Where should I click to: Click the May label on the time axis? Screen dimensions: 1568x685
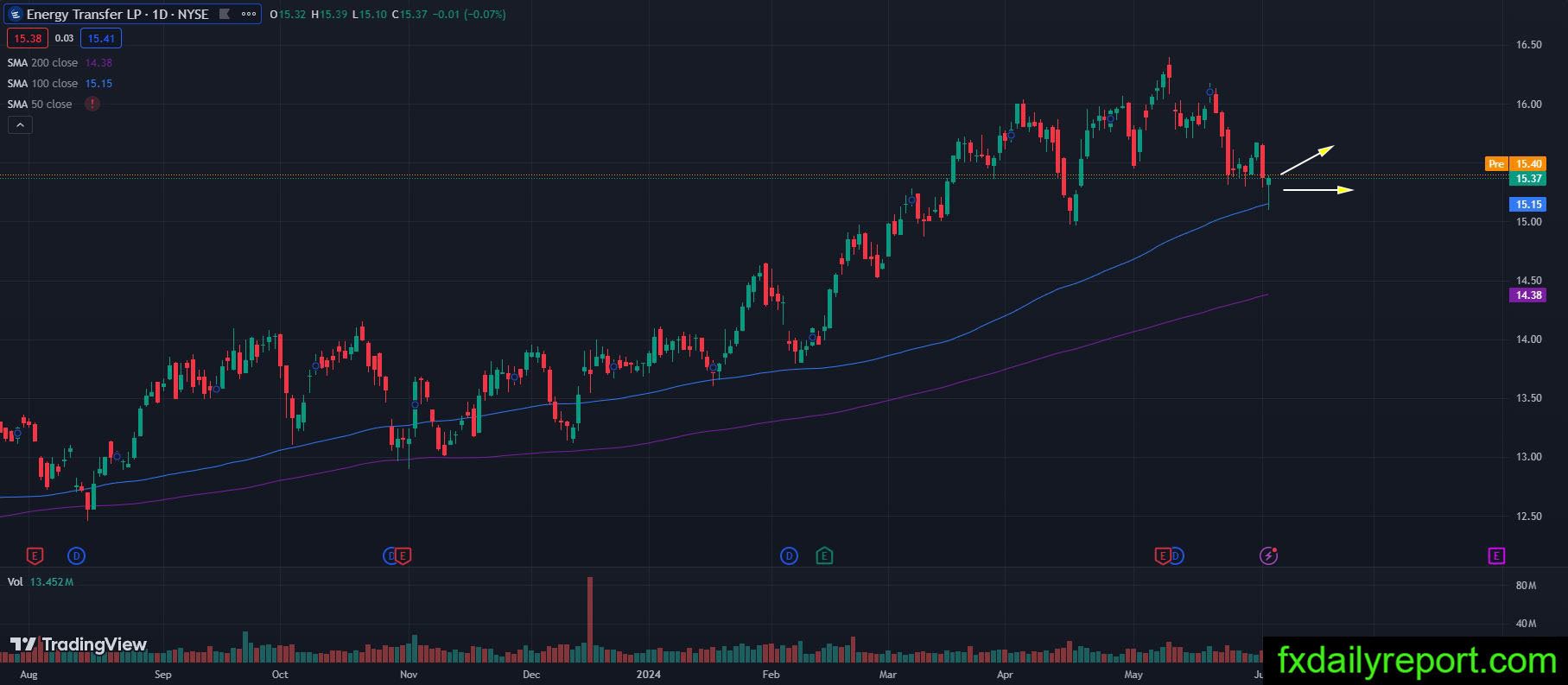pos(1133,675)
